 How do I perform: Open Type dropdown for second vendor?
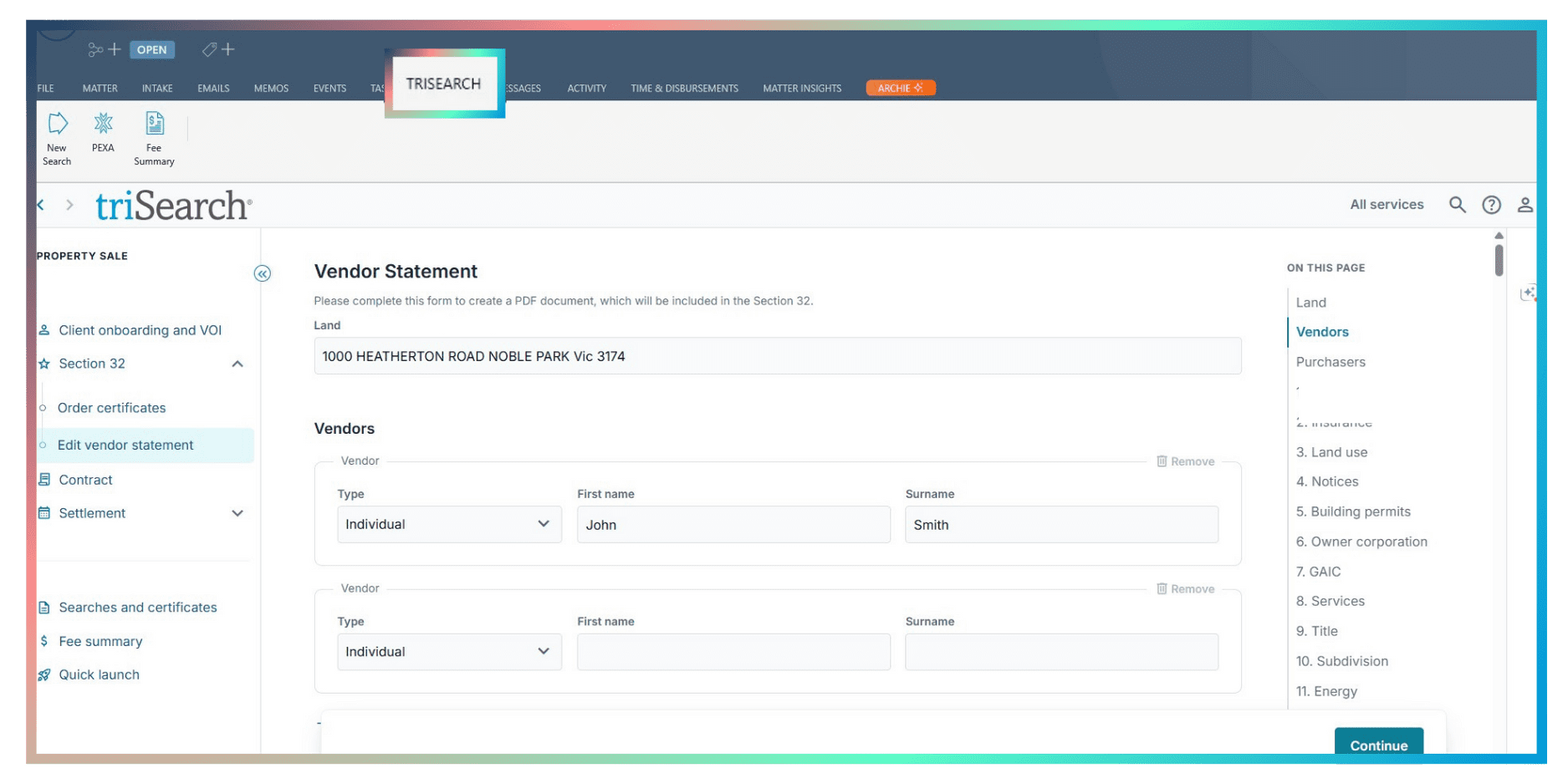click(x=449, y=652)
